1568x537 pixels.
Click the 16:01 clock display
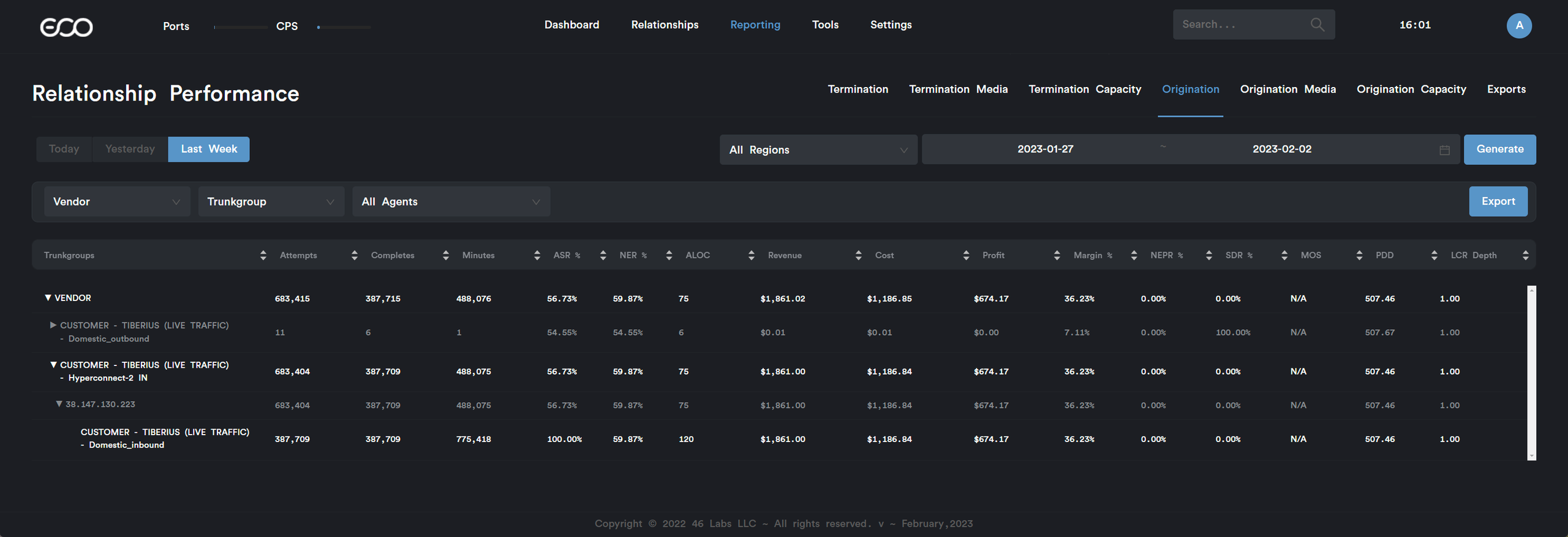[x=1415, y=25]
